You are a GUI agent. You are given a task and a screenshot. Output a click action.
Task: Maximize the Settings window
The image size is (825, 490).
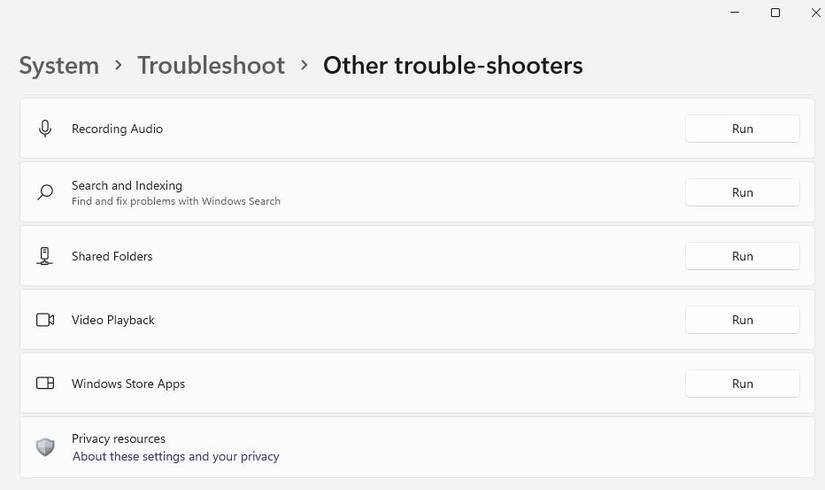tap(775, 13)
